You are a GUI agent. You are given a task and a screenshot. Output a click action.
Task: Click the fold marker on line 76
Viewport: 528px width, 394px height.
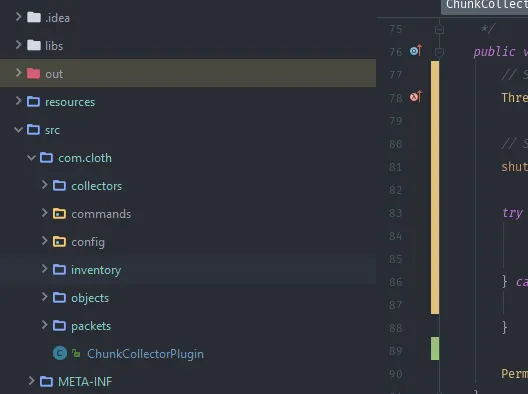(x=439, y=52)
